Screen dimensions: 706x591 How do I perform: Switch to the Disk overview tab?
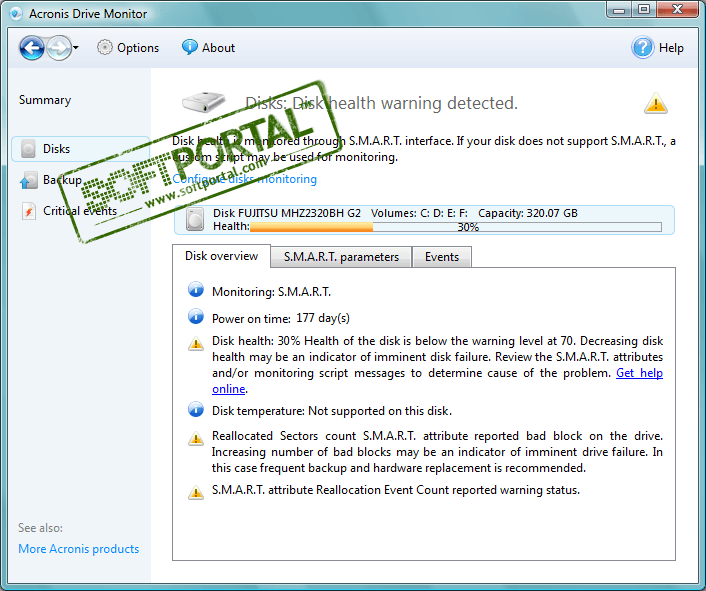point(222,256)
